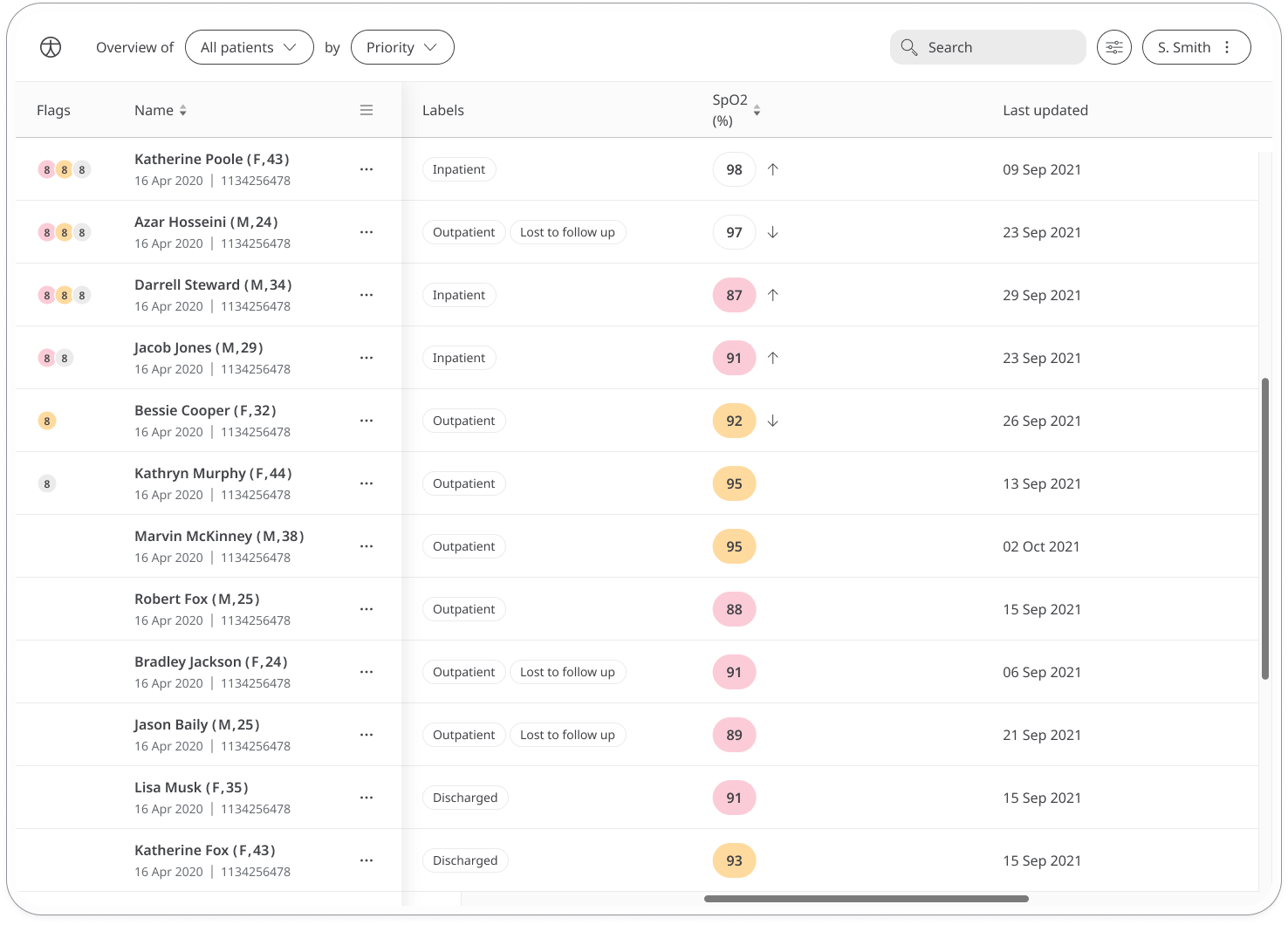Click the white SpO2 value 98 for Katherine Poole
Viewport: 1288px width, 925px height.
point(735,169)
